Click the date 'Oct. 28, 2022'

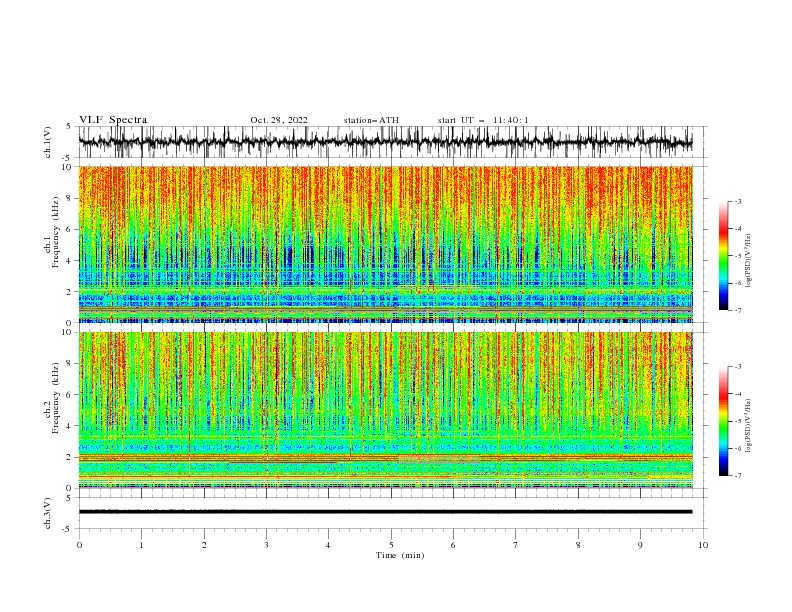click(x=279, y=120)
